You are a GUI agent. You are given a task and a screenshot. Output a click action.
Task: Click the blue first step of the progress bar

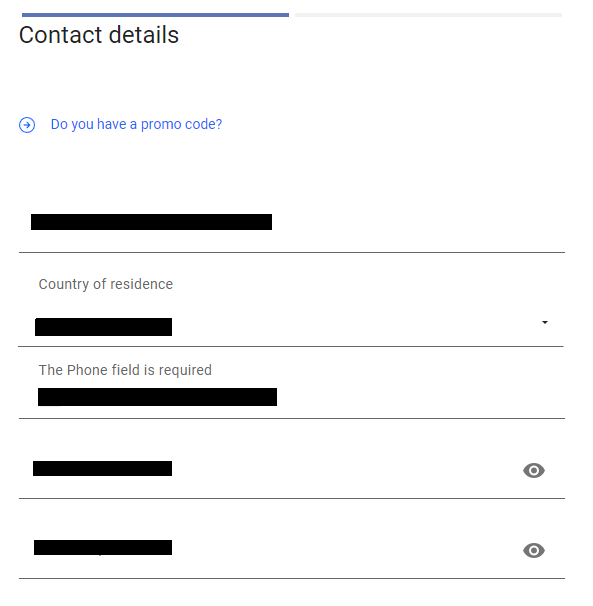pyautogui.click(x=155, y=15)
